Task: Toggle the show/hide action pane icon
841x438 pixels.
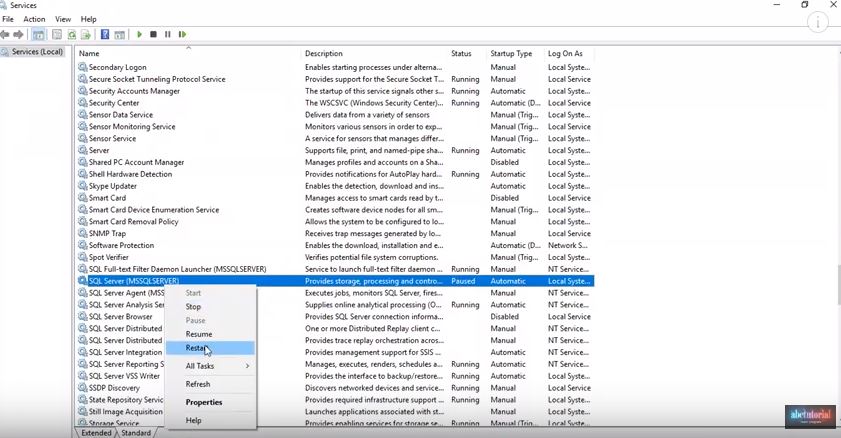Action: point(120,35)
